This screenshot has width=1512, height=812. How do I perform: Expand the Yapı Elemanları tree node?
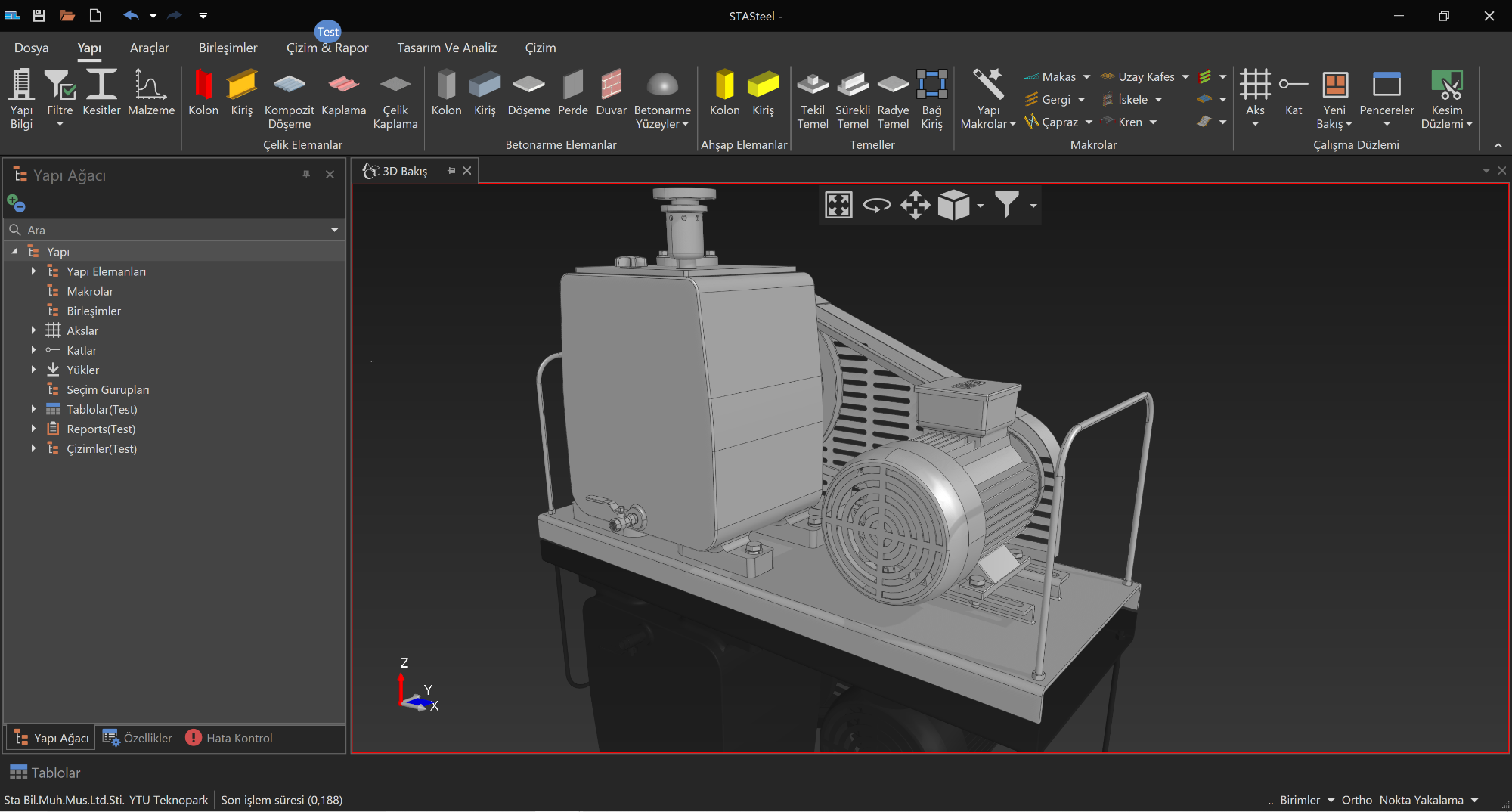pyautogui.click(x=33, y=271)
